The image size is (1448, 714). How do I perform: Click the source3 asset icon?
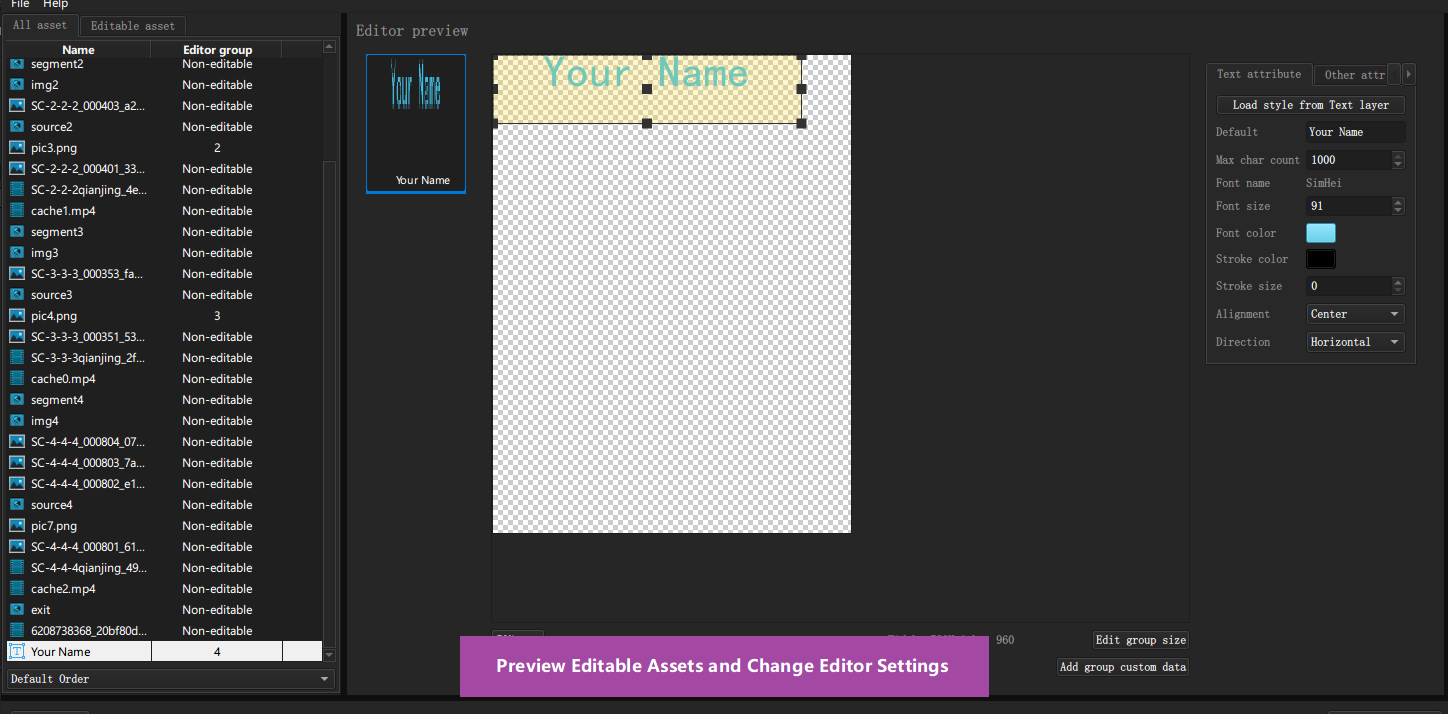point(16,294)
